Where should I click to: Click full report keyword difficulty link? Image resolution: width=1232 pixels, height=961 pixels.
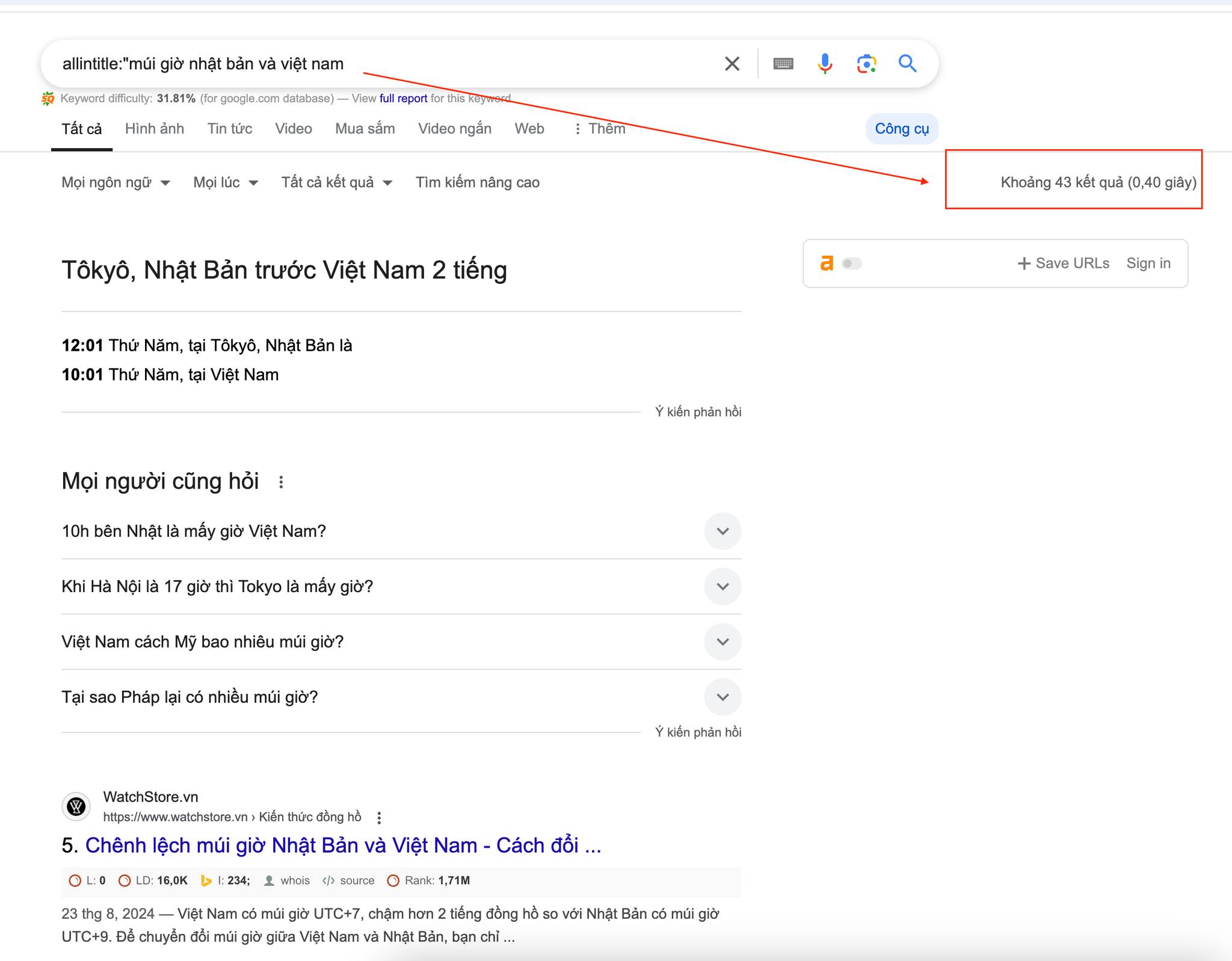403,99
